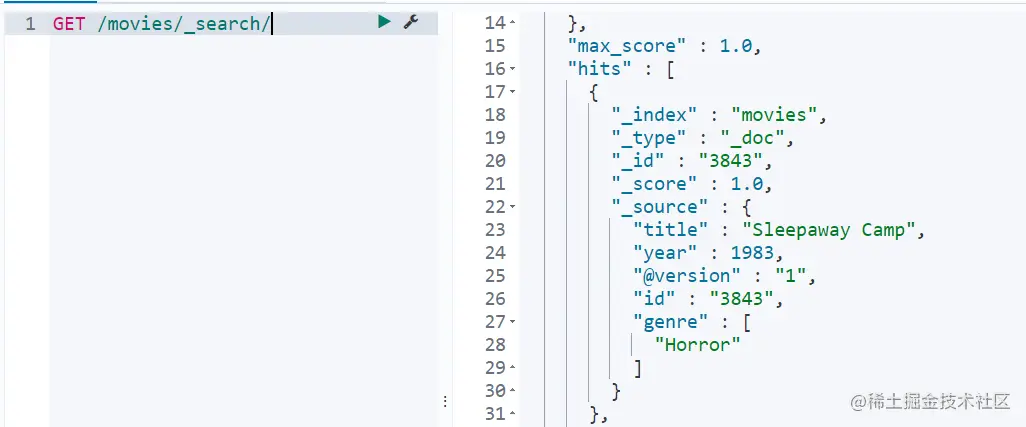This screenshot has height=427, width=1026.
Task: Click the "_source" key text
Action: click(x=660, y=207)
